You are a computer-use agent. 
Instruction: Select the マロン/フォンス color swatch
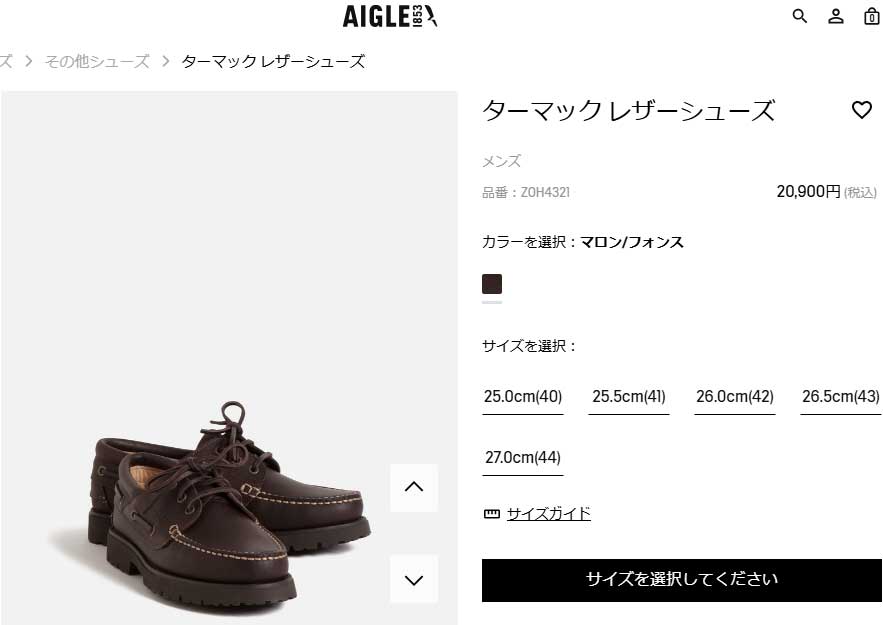(x=492, y=284)
